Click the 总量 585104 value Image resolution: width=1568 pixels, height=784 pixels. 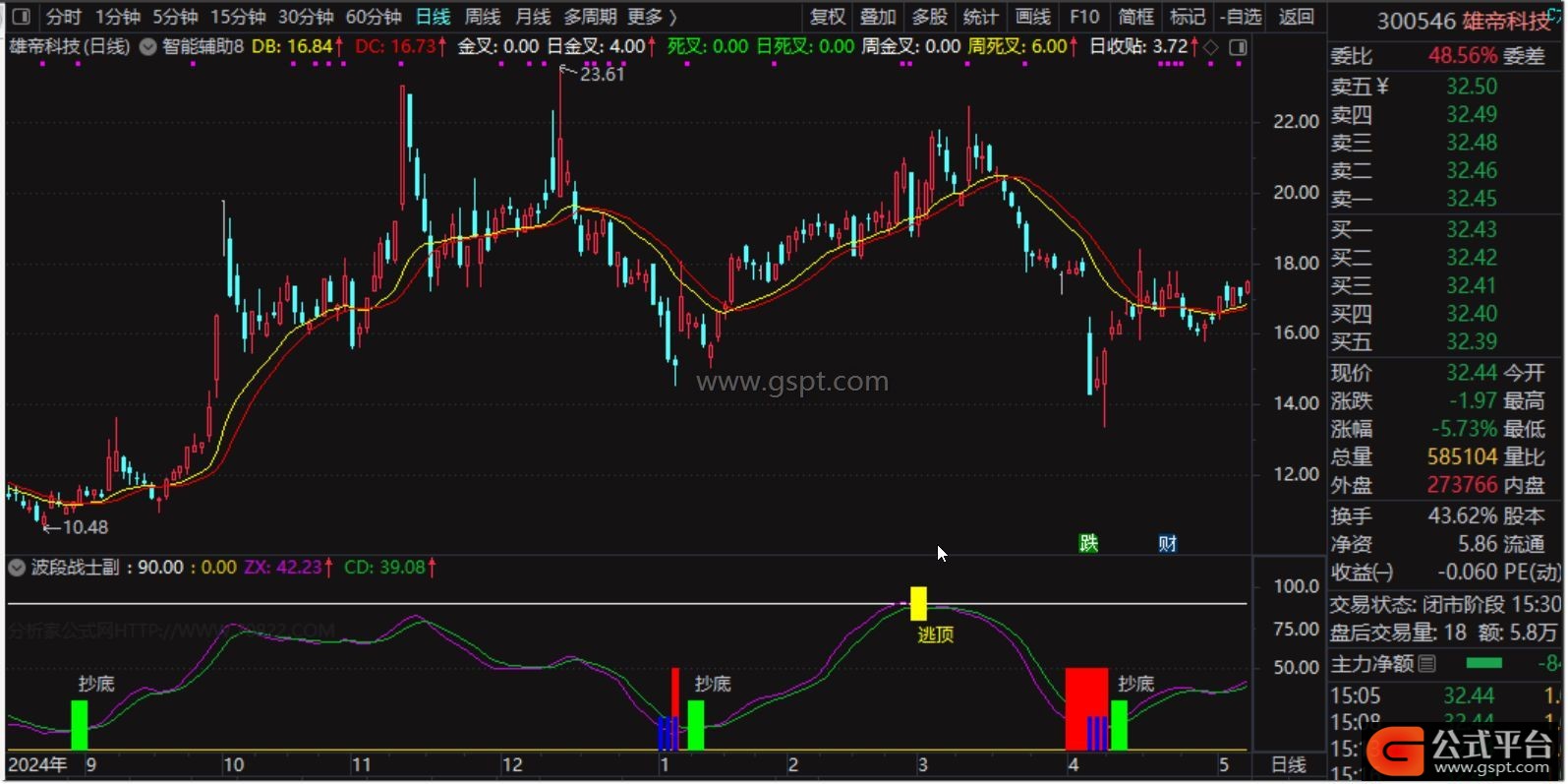1462,457
